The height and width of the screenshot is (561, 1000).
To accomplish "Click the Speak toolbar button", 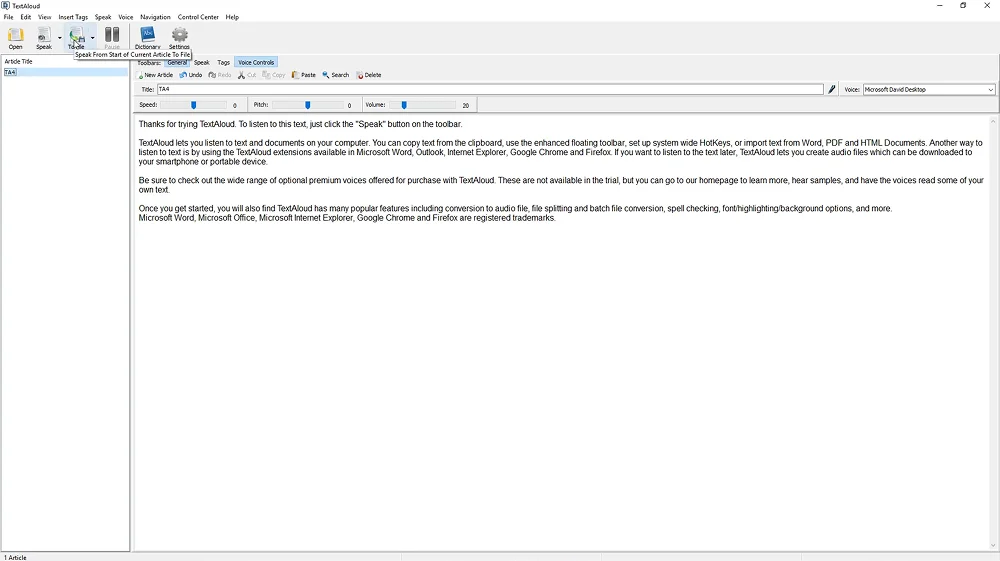I will 44,37.
